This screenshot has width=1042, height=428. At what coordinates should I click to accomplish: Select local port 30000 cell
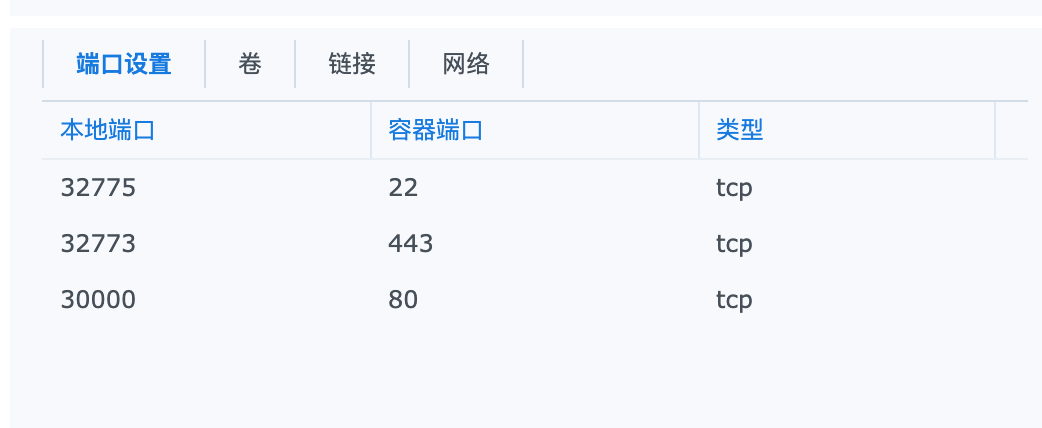[x=98, y=300]
